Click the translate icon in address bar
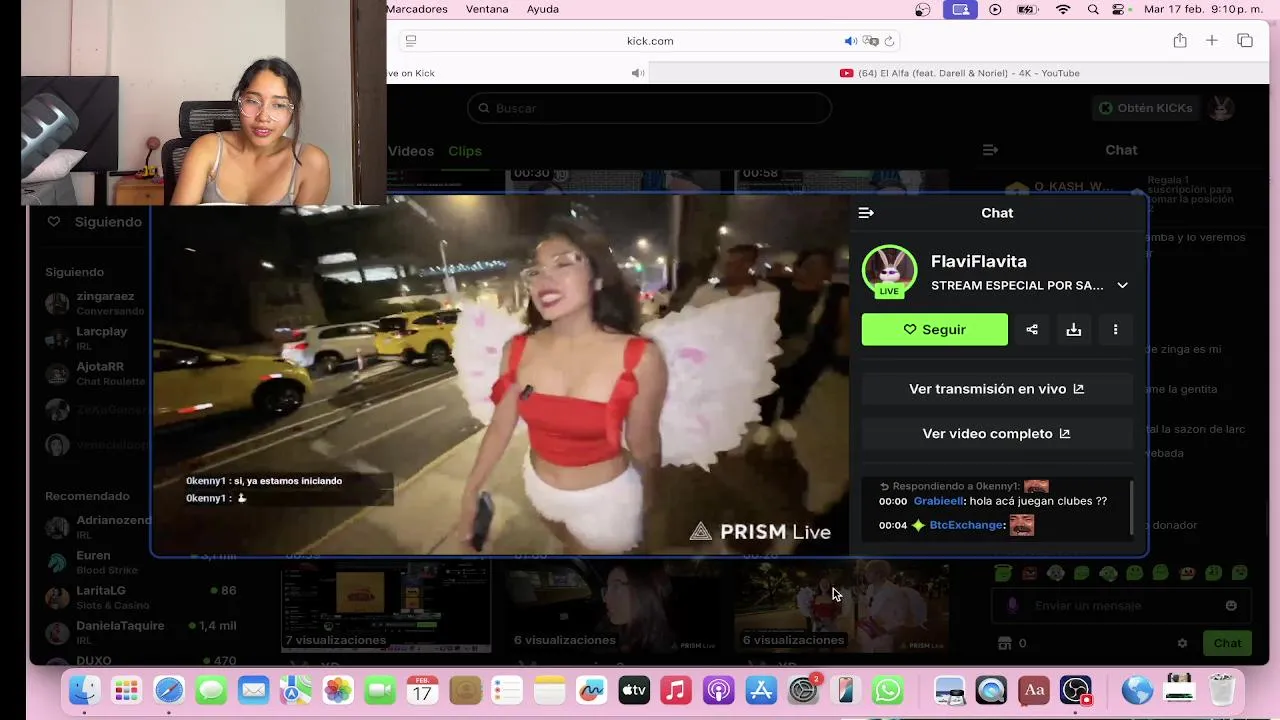 click(x=870, y=41)
